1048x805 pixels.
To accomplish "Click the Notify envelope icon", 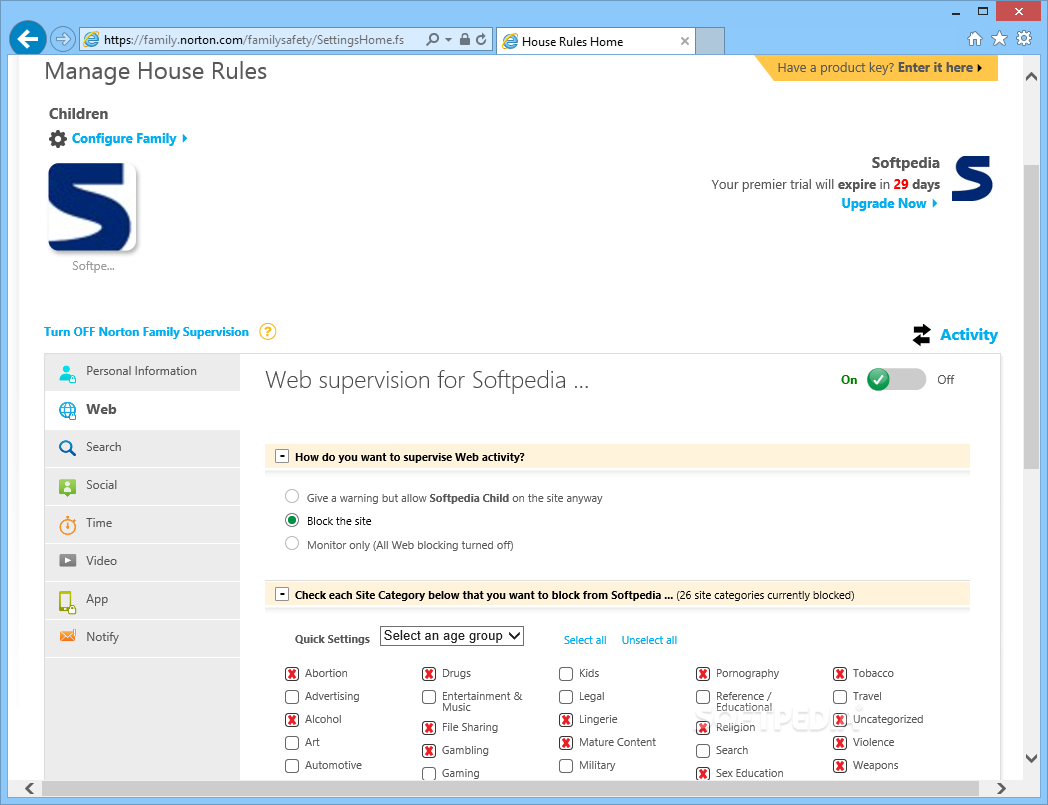I will tap(68, 636).
